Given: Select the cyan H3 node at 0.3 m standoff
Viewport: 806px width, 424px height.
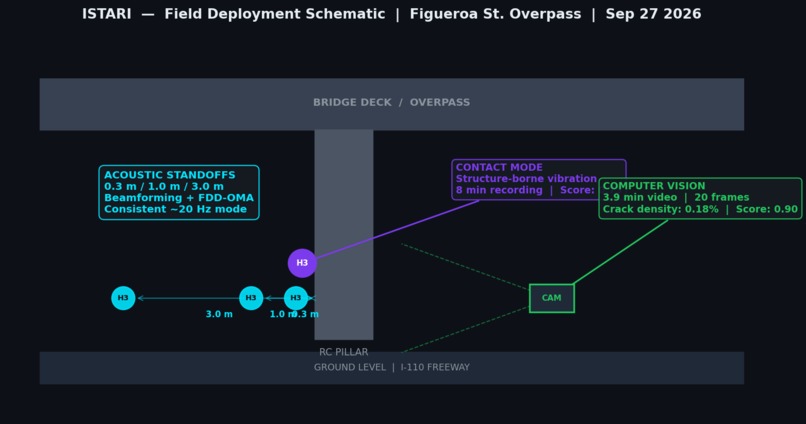Looking at the screenshot, I should coord(296,298).
